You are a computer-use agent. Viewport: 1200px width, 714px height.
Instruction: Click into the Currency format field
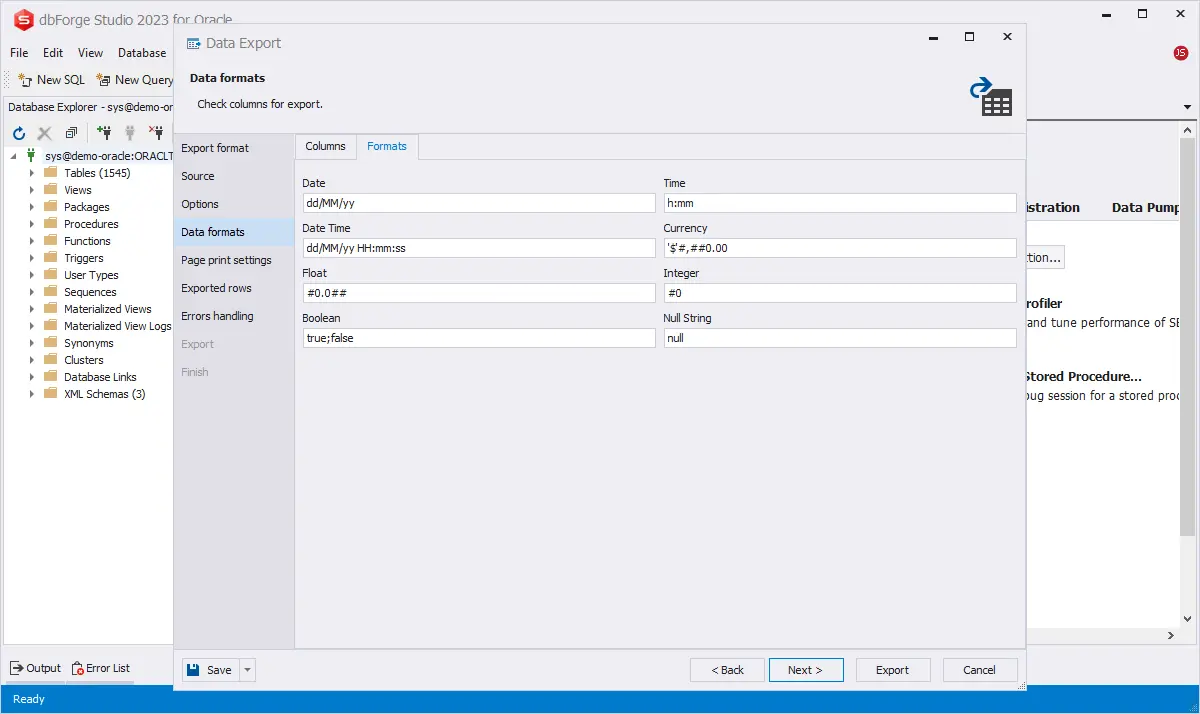click(839, 248)
